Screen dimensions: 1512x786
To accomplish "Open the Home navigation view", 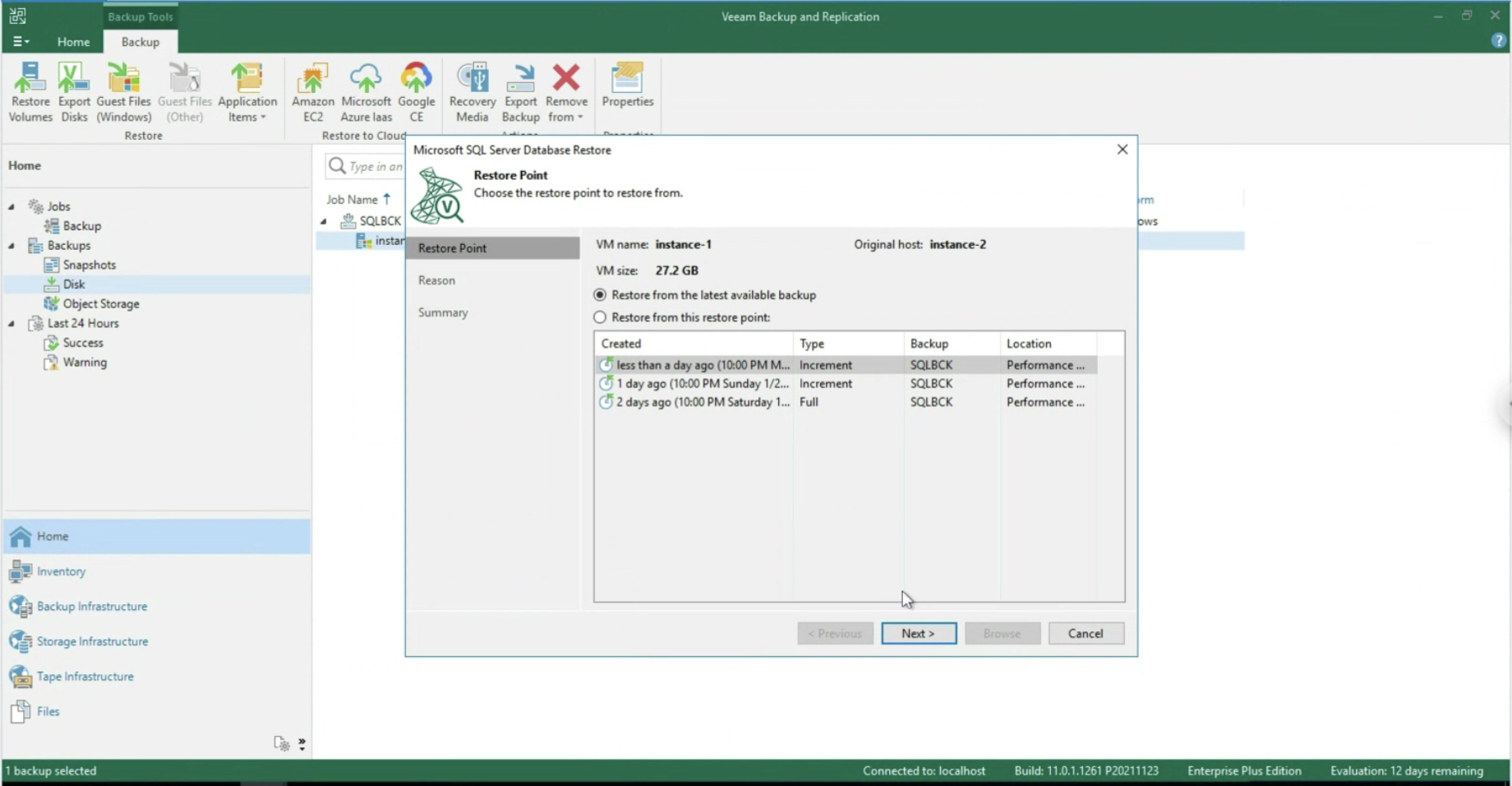I will tap(157, 536).
